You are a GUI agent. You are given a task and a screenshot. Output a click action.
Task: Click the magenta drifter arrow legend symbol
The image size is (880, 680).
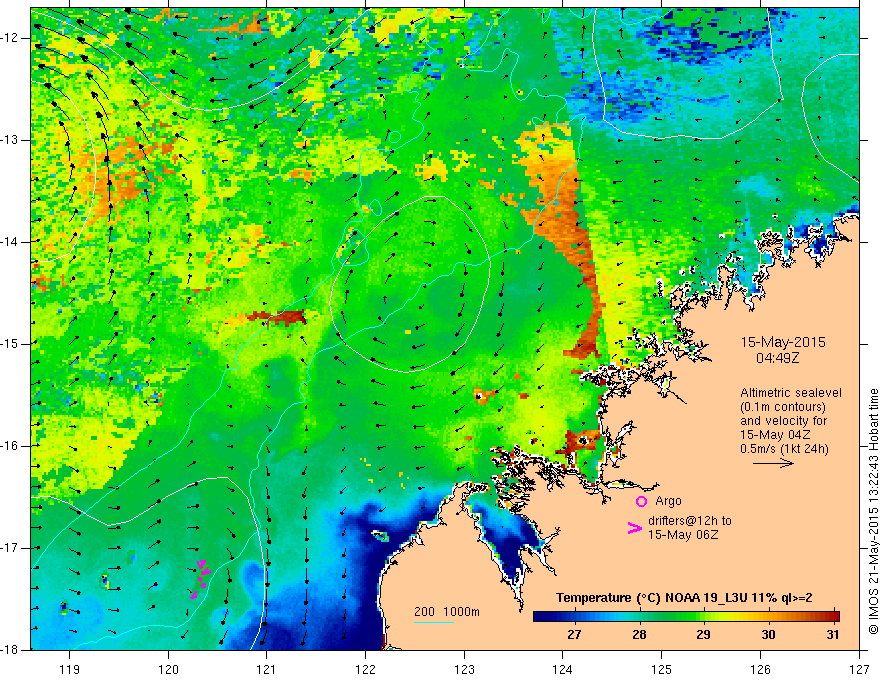634,528
